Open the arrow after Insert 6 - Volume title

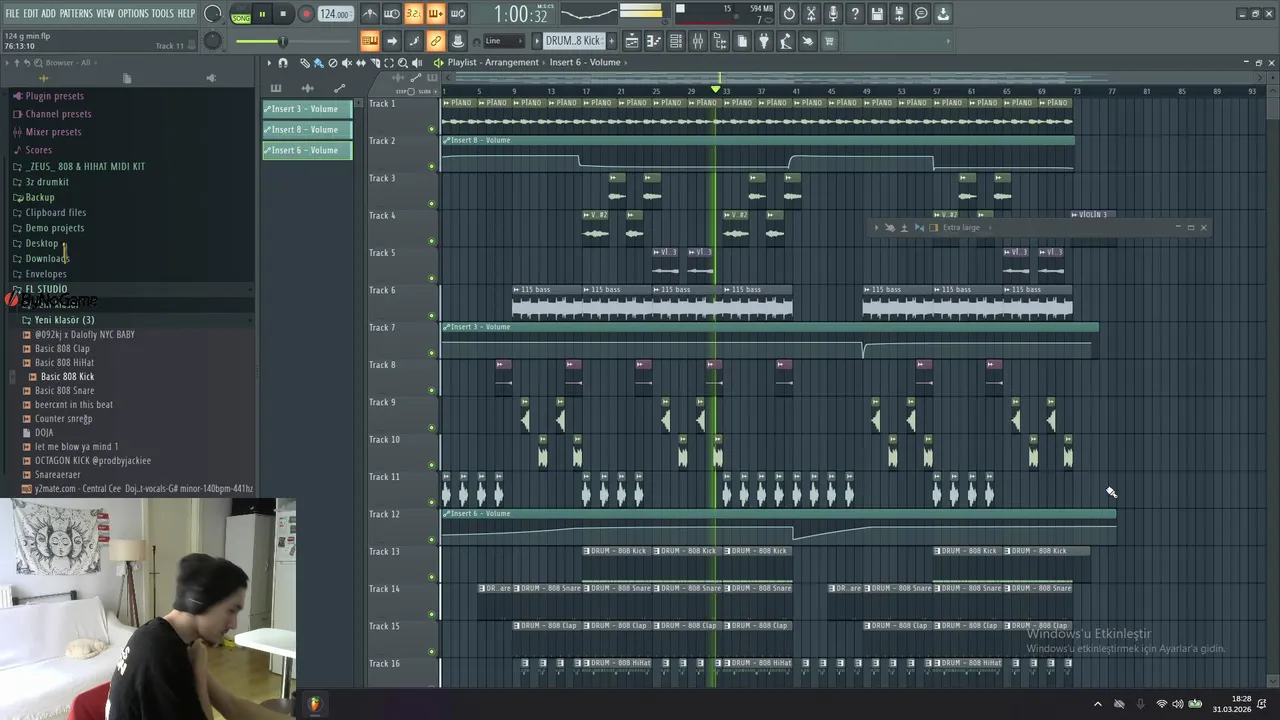click(626, 62)
